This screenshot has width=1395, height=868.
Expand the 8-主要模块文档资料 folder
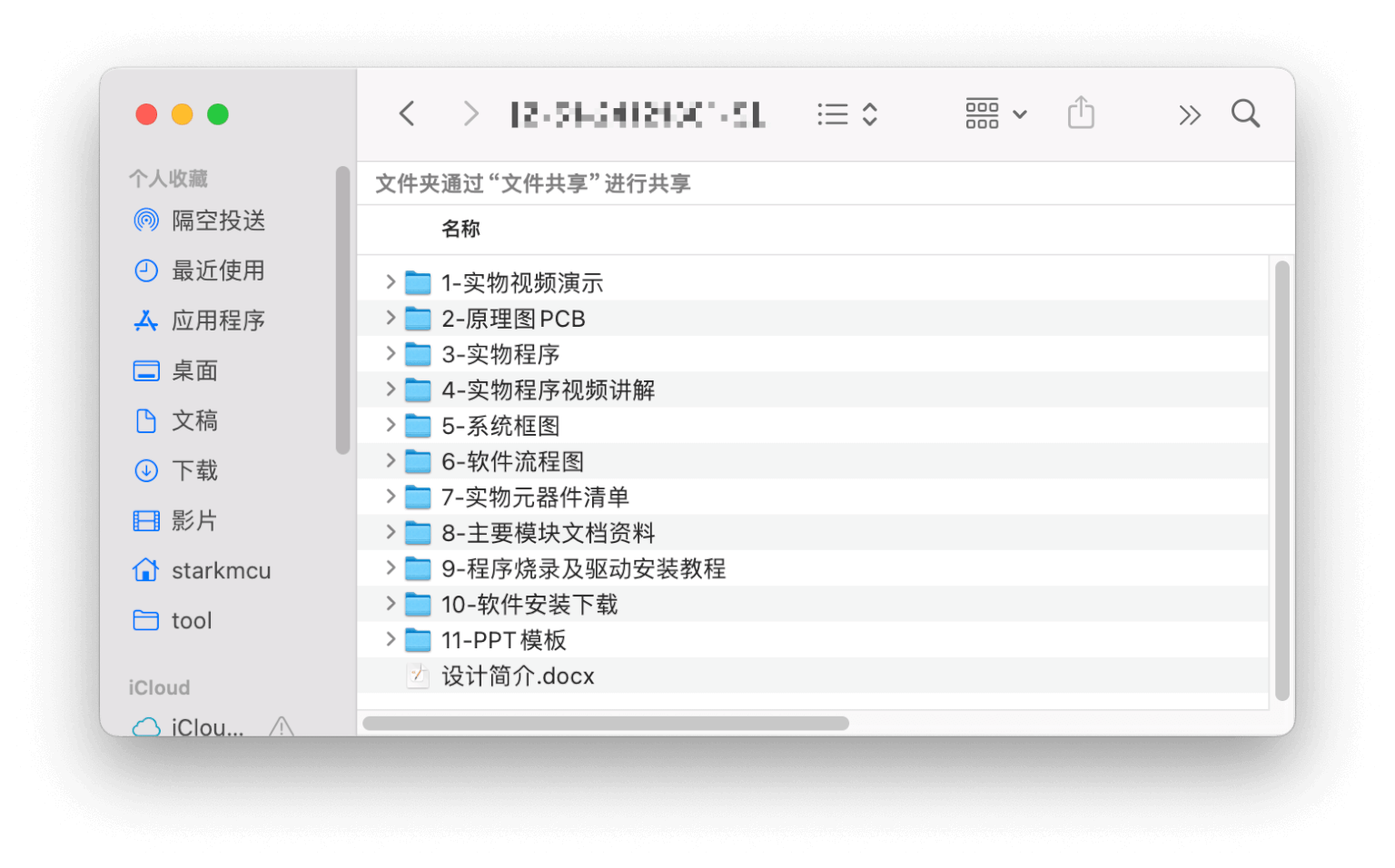pos(391,532)
